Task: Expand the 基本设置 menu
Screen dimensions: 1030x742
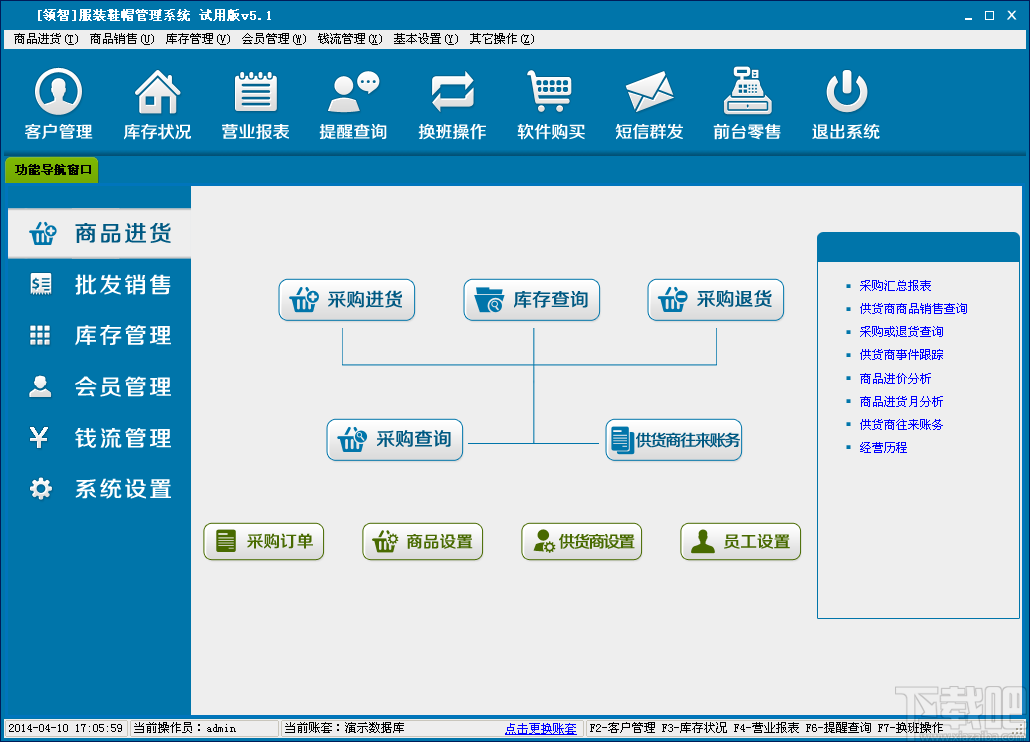Action: coord(424,39)
